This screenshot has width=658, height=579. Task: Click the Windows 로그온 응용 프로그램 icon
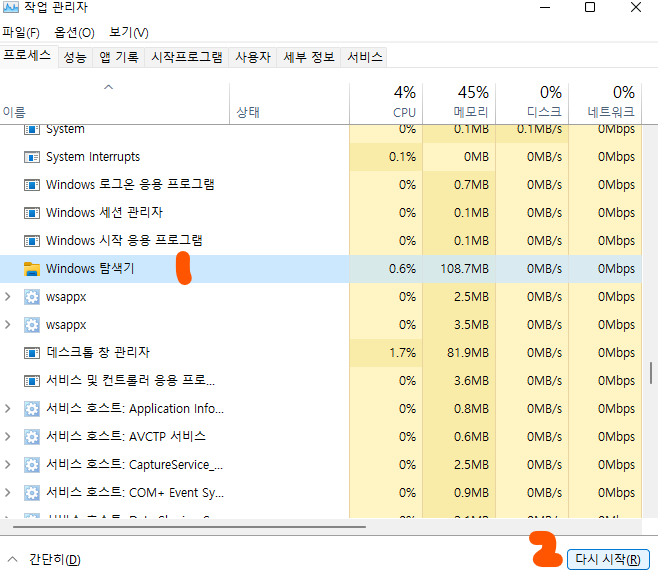32,185
